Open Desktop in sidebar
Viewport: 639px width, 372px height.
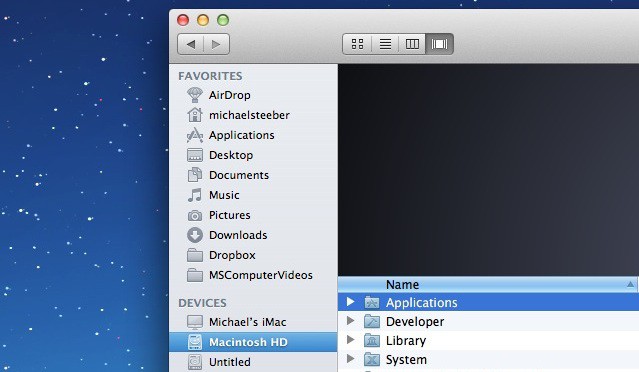pyautogui.click(x=231, y=155)
